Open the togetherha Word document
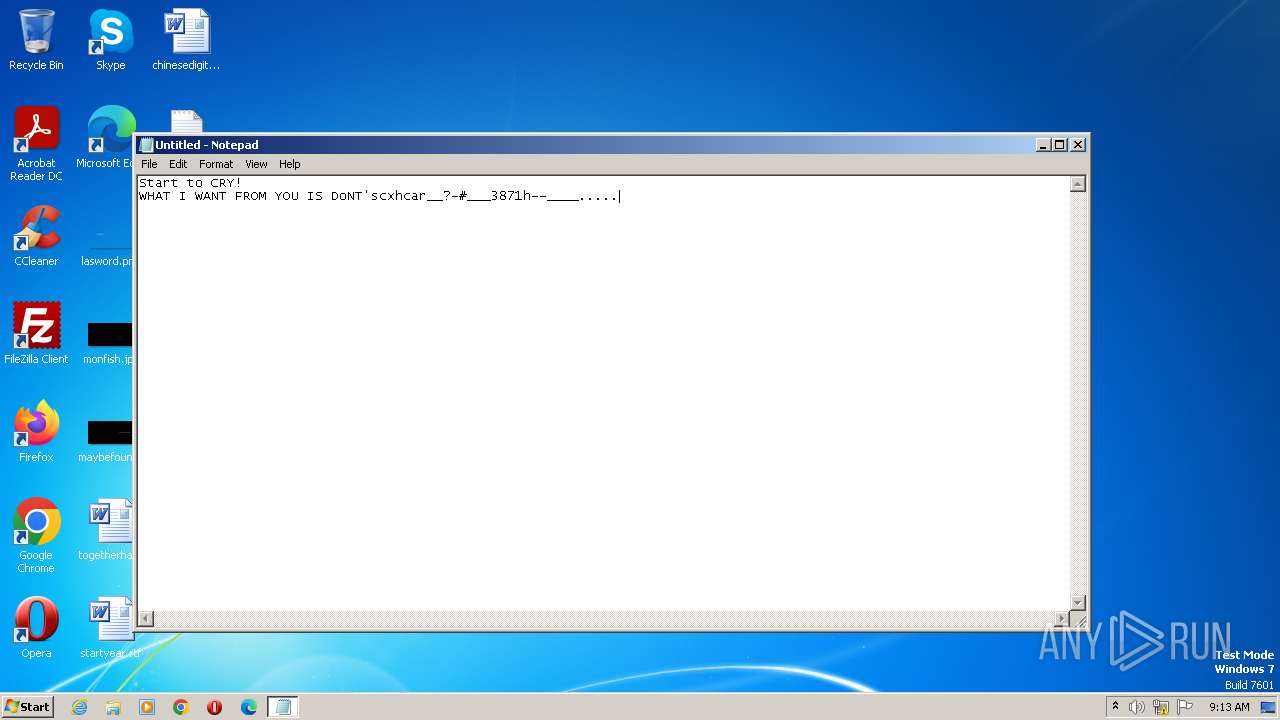This screenshot has height=720, width=1280. 107,531
